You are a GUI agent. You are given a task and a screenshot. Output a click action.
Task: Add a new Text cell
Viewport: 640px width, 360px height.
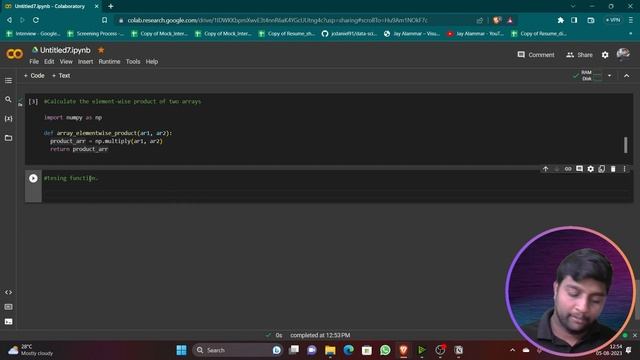point(61,76)
